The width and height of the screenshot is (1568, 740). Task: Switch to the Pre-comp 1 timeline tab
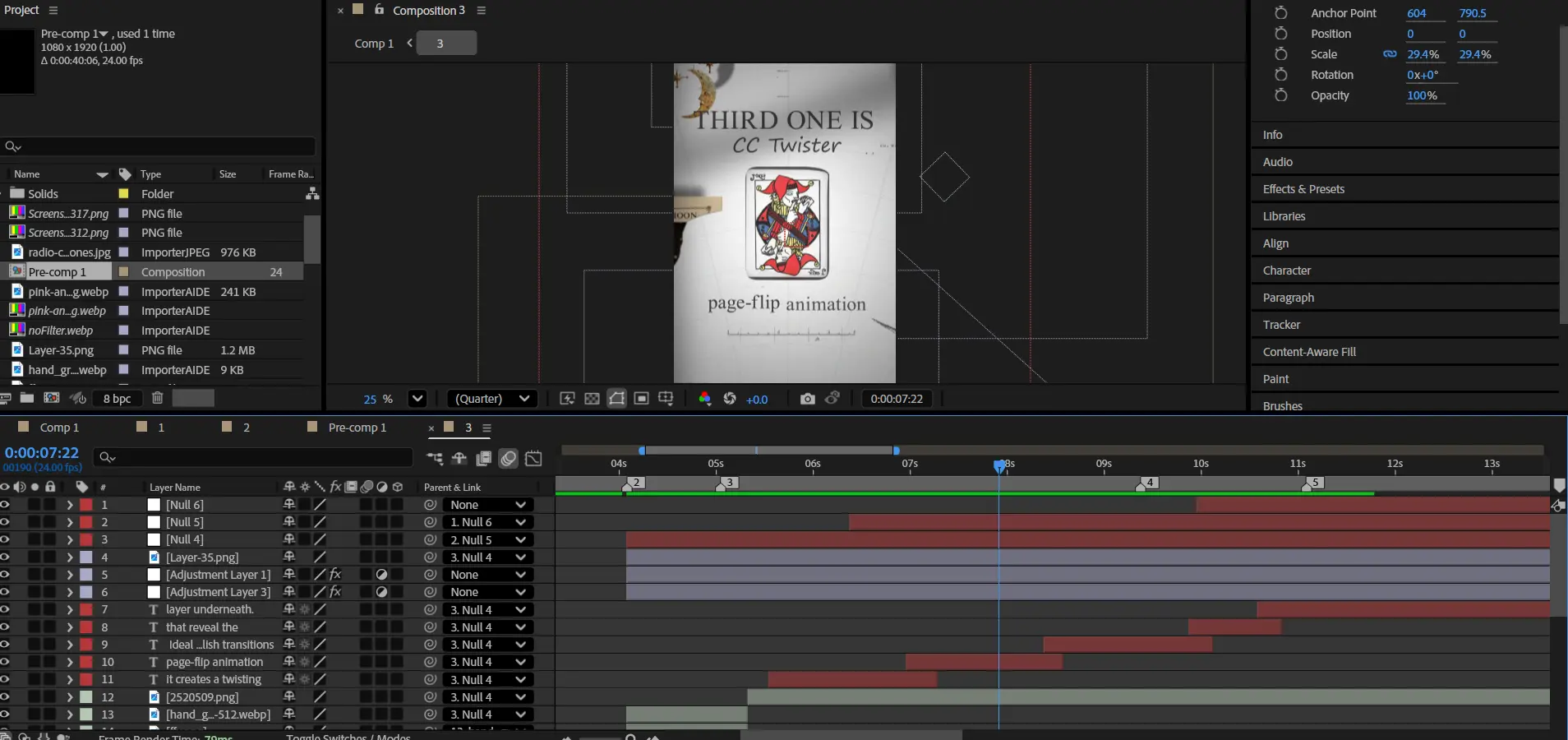pyautogui.click(x=356, y=428)
